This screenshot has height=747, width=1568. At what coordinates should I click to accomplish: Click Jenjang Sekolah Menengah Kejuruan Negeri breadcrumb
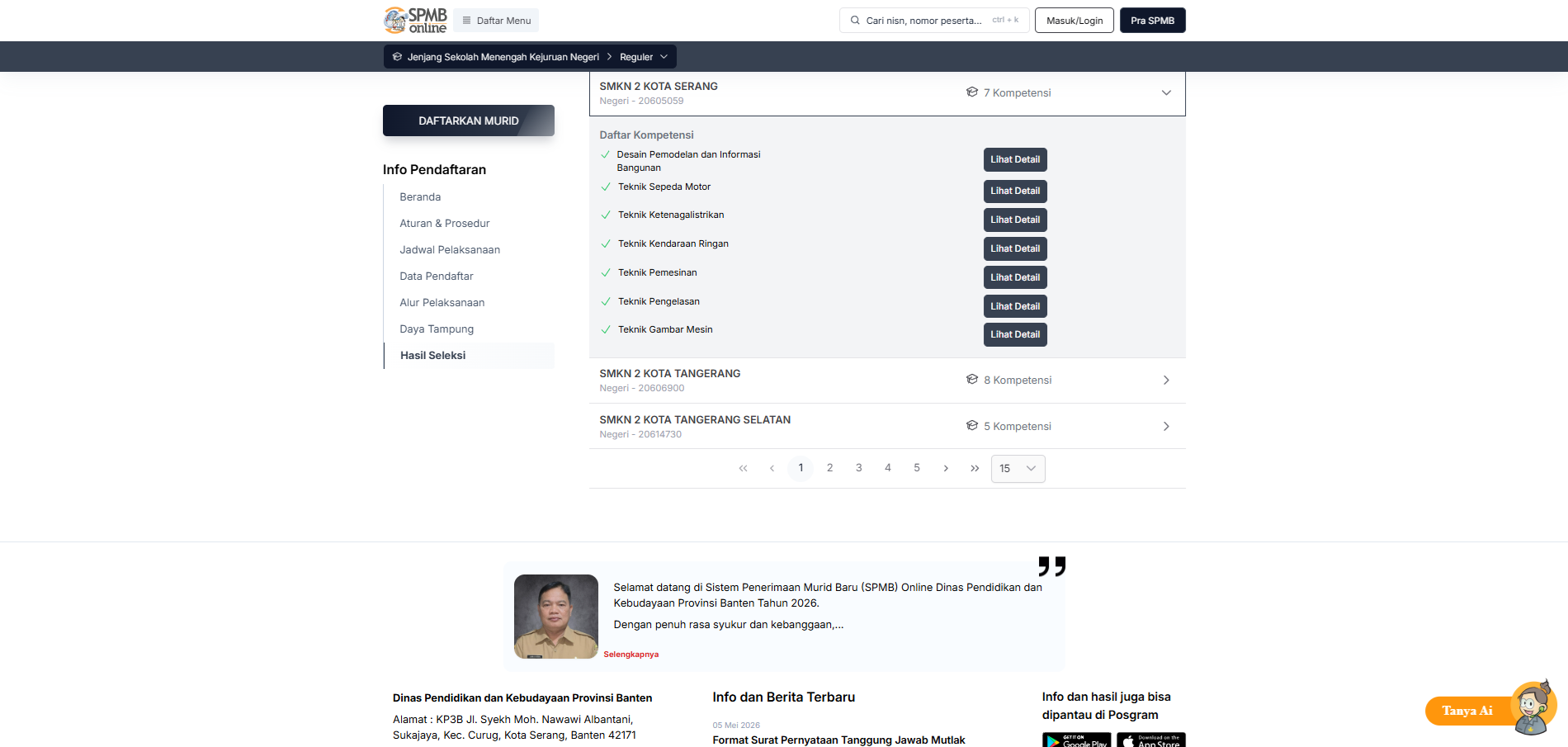pos(503,57)
